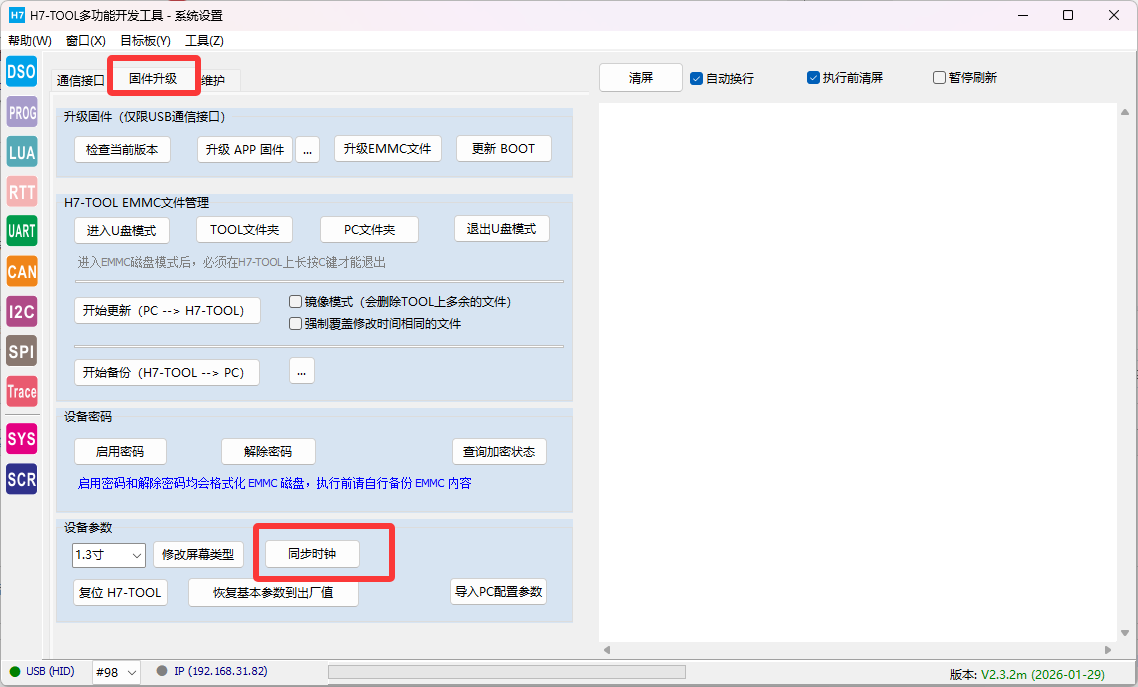Select the CAN bus sidebar icon
Viewport: 1138px width, 687px height.
(x=21, y=271)
